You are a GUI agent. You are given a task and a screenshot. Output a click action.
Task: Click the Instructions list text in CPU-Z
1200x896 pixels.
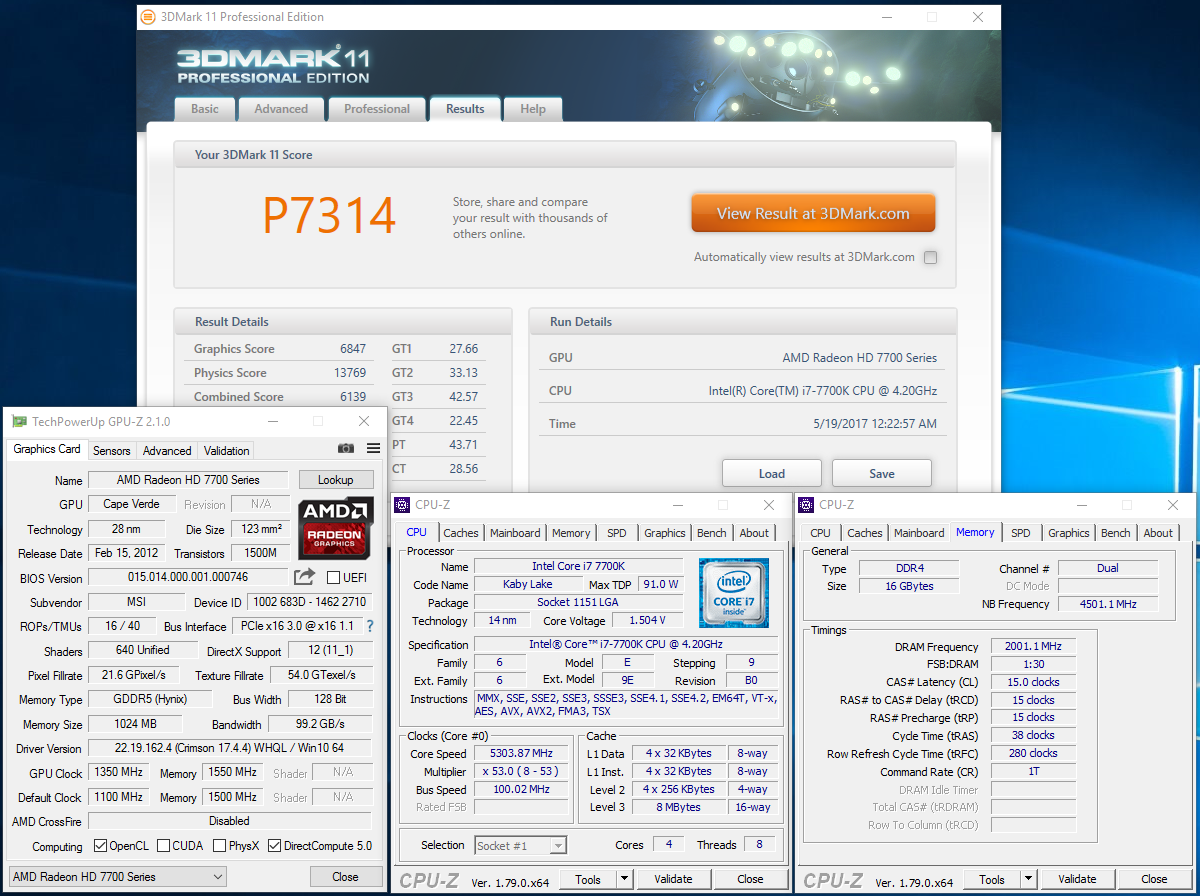(x=626, y=705)
